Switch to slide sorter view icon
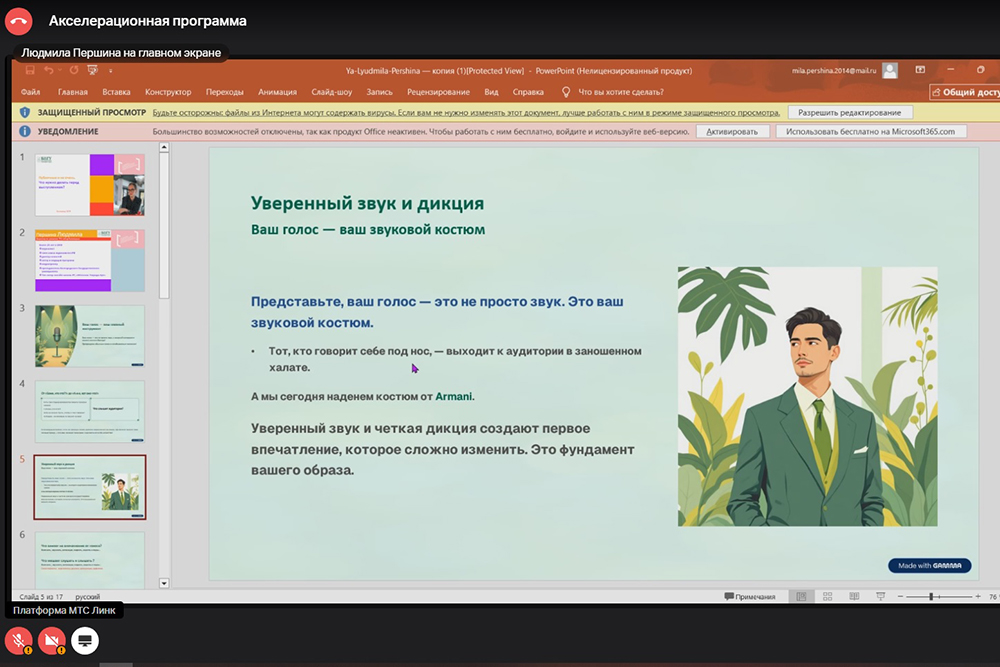1000x667 pixels. 825,597
